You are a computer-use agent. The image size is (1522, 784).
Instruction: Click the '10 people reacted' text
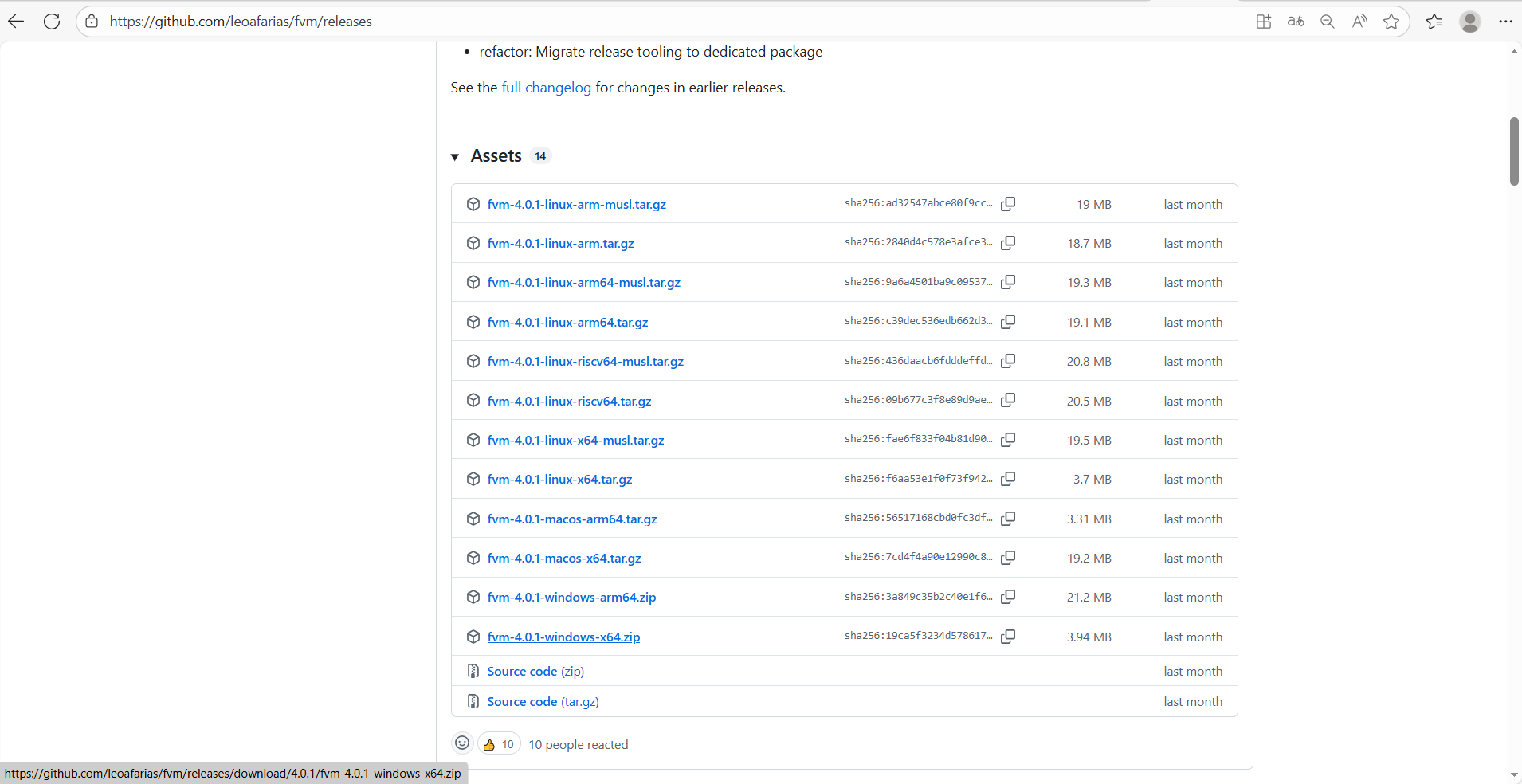point(579,745)
